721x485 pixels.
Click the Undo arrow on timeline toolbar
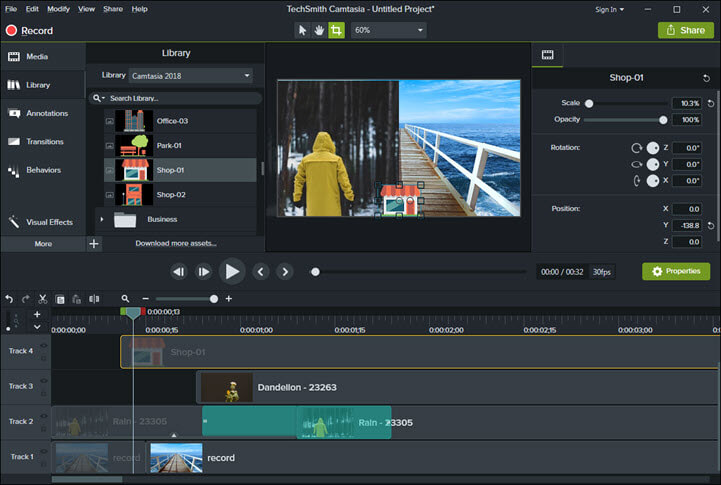(x=9, y=298)
